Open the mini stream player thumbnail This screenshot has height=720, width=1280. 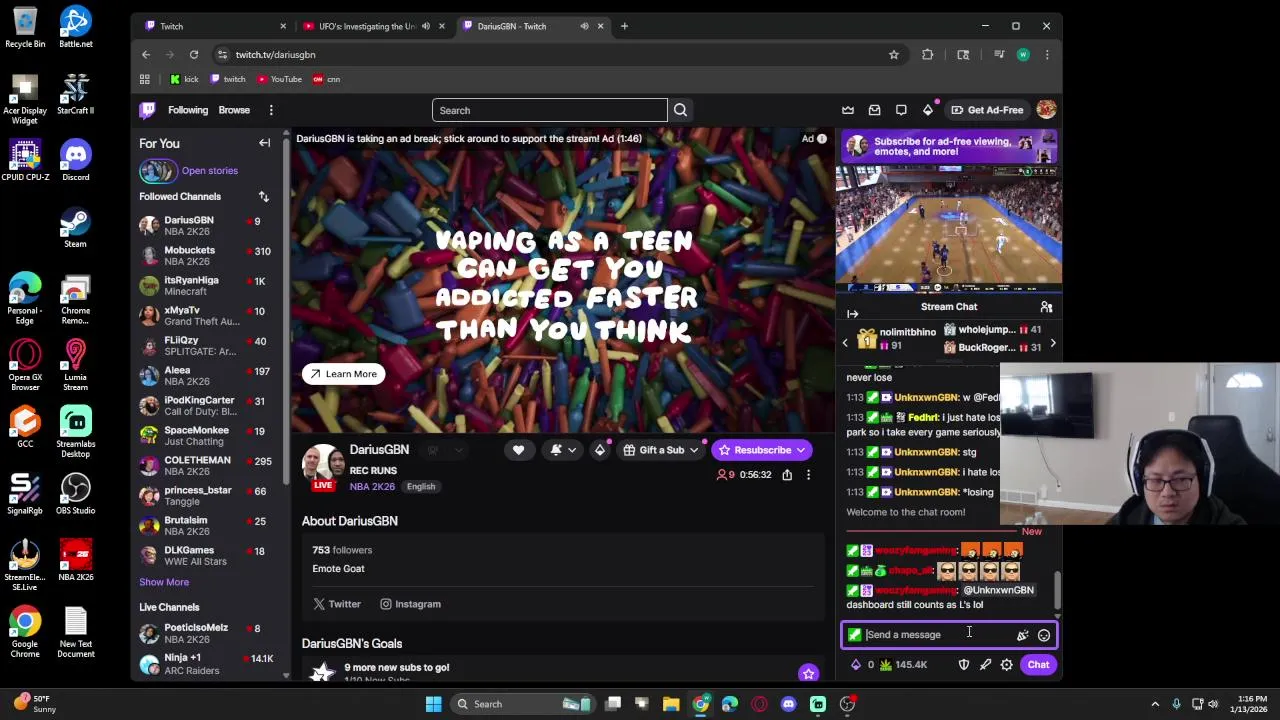point(949,229)
